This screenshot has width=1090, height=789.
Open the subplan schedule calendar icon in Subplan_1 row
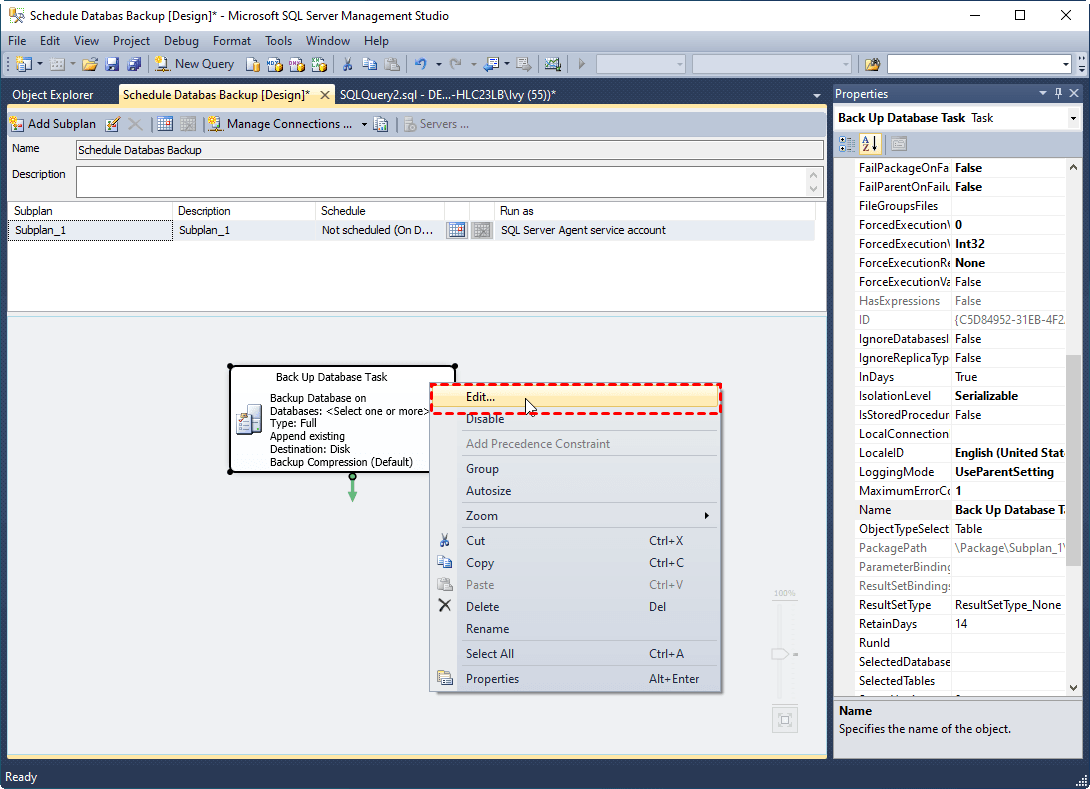coord(456,230)
